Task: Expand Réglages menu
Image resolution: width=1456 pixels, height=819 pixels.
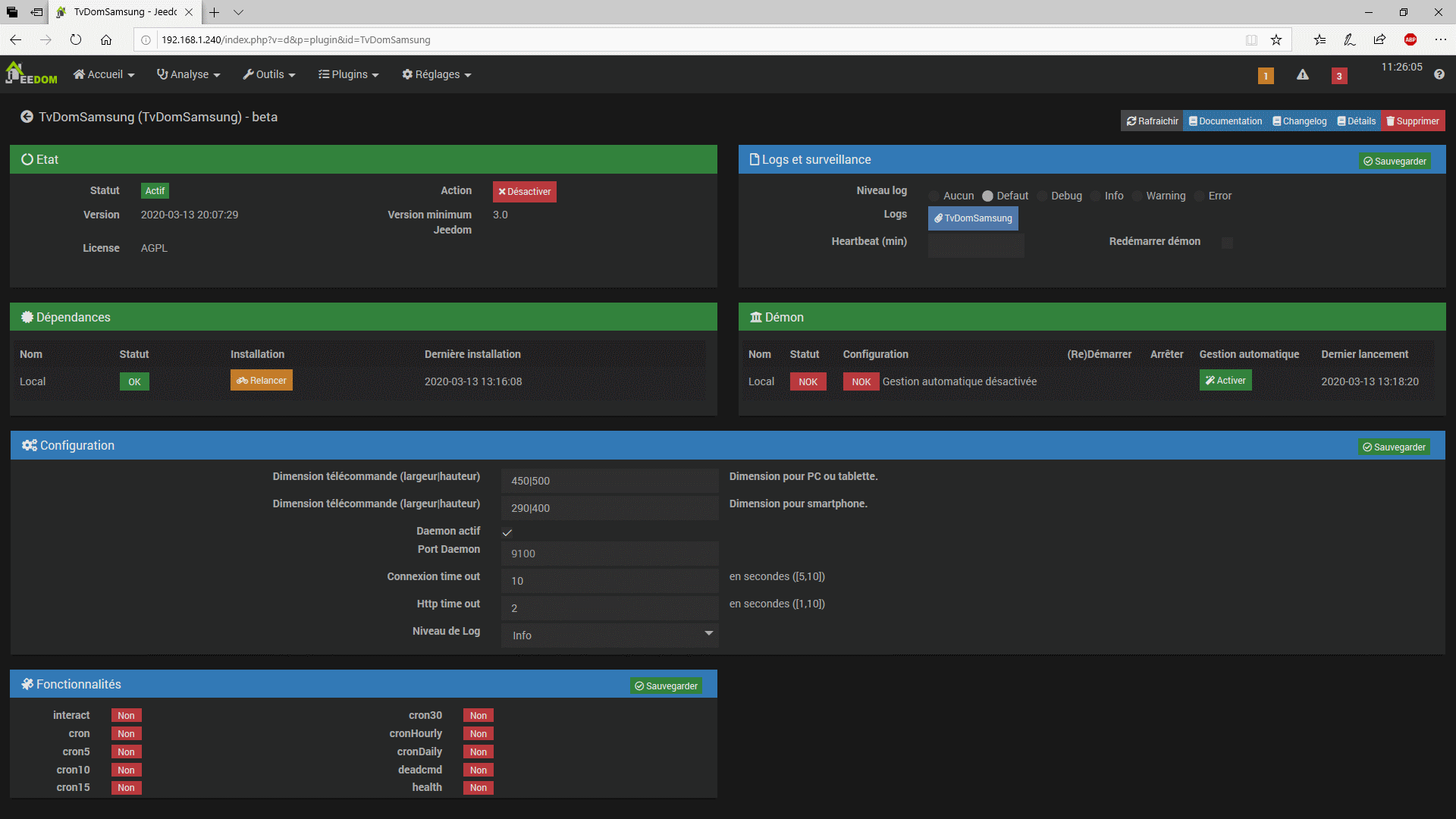Action: (436, 74)
